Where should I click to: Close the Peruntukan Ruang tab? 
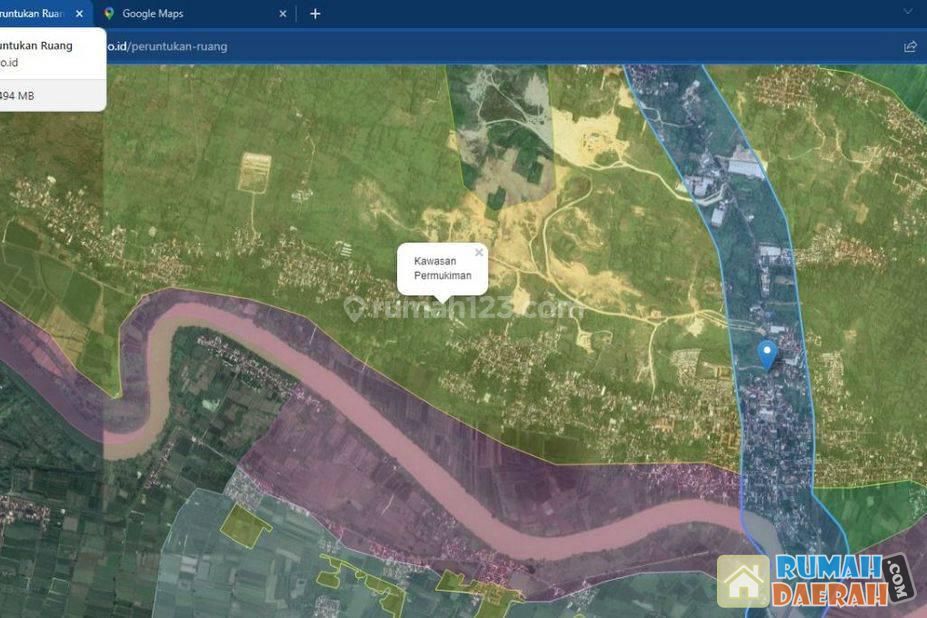(x=79, y=14)
